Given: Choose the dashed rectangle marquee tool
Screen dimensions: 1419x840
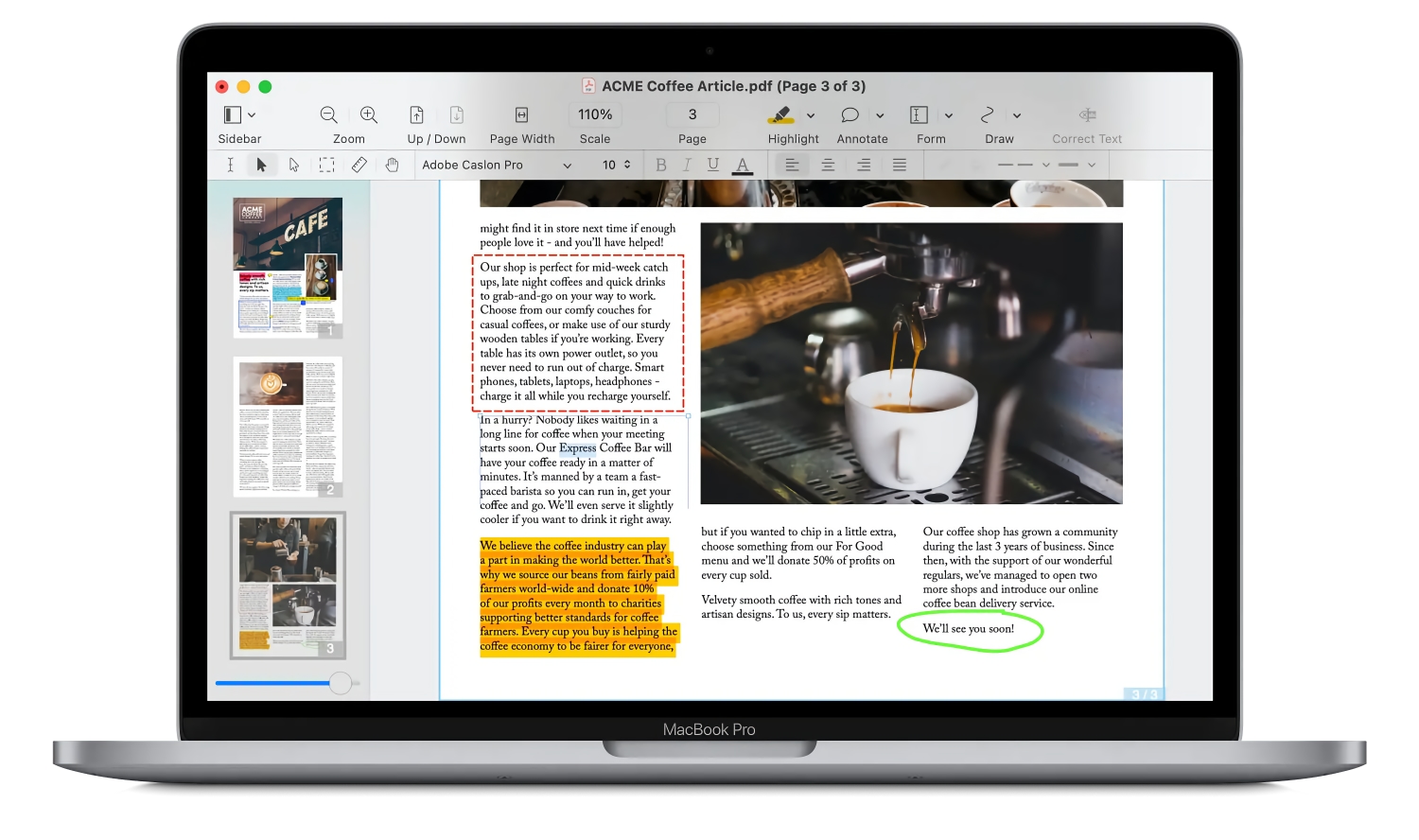Looking at the screenshot, I should point(326,165).
